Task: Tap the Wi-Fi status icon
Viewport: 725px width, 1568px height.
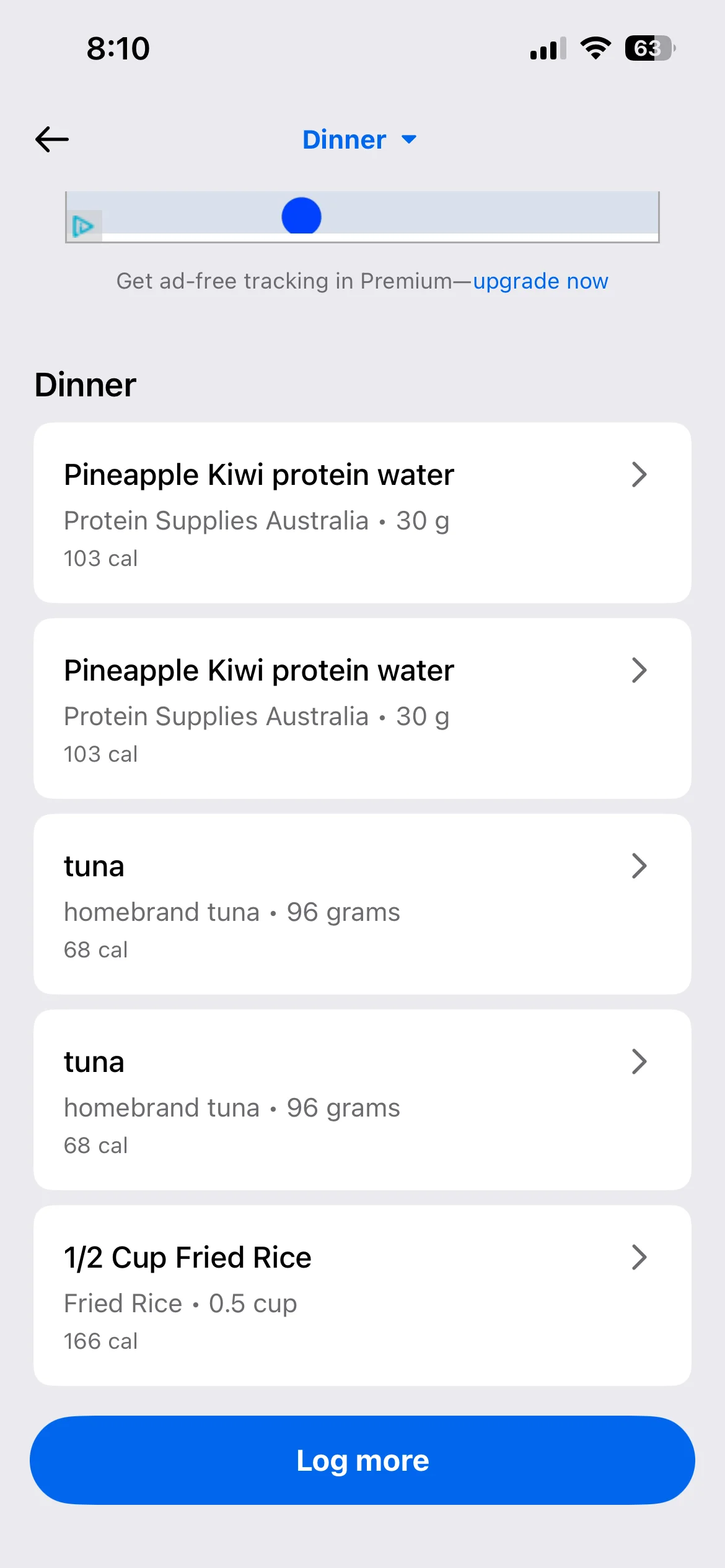Action: coord(595,48)
